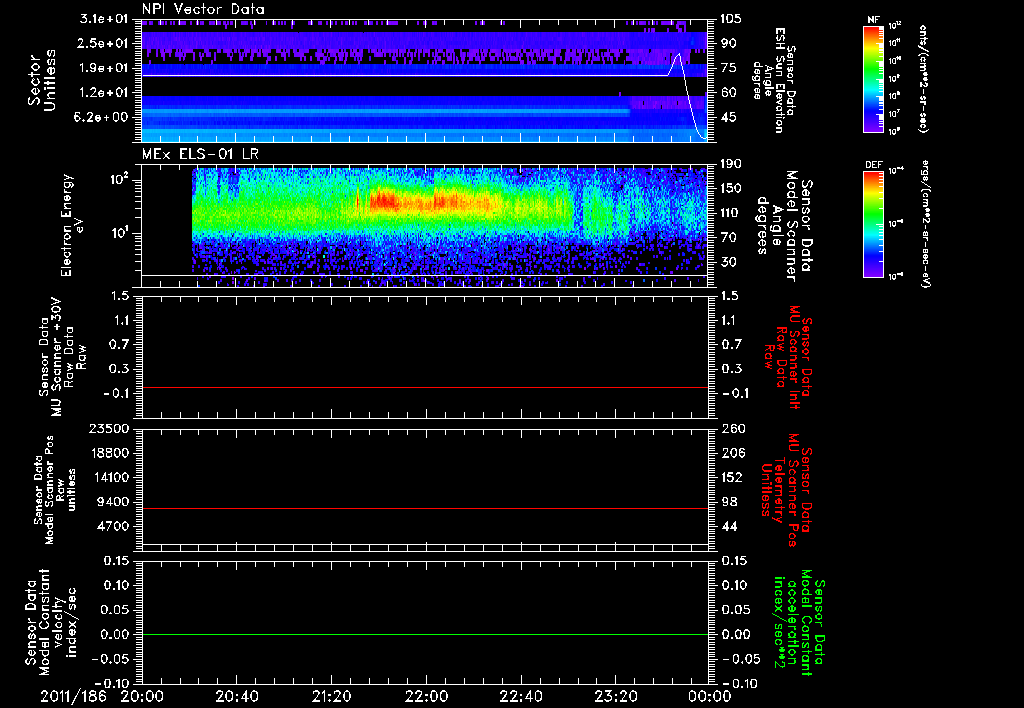Click the 1.9e+01 sector tick label

[103, 68]
